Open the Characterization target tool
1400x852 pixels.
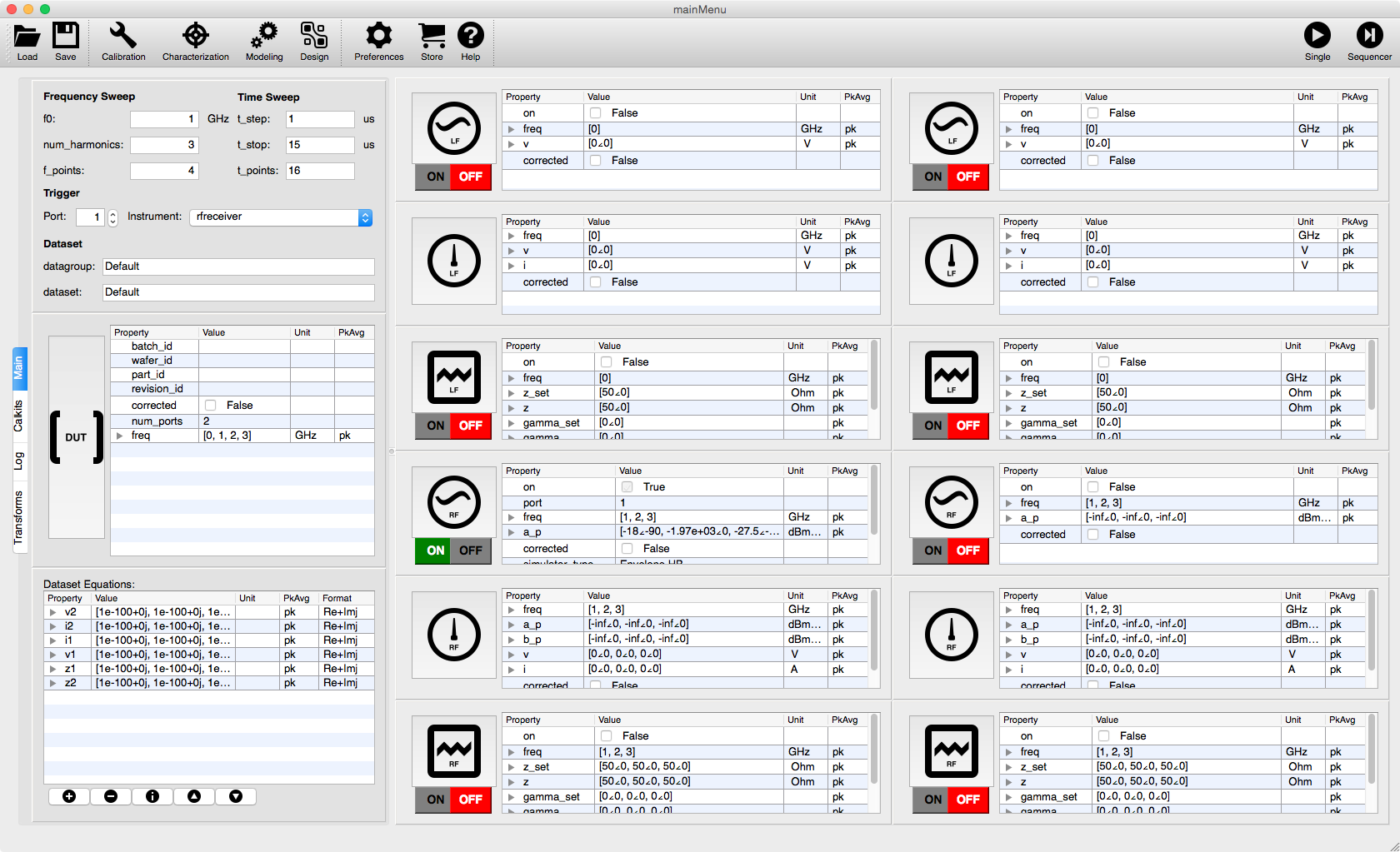[x=195, y=36]
